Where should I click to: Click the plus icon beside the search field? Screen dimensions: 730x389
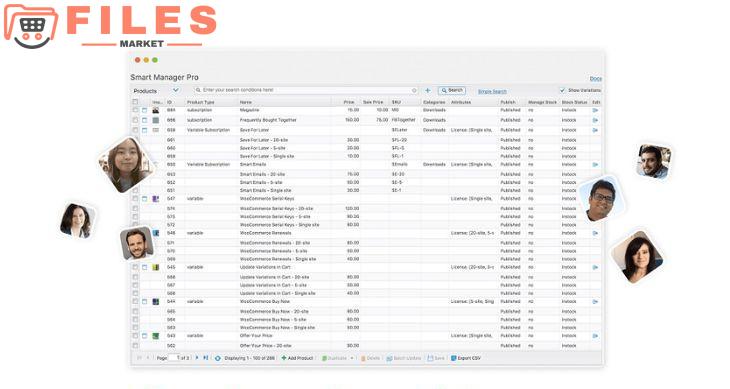[x=428, y=90]
